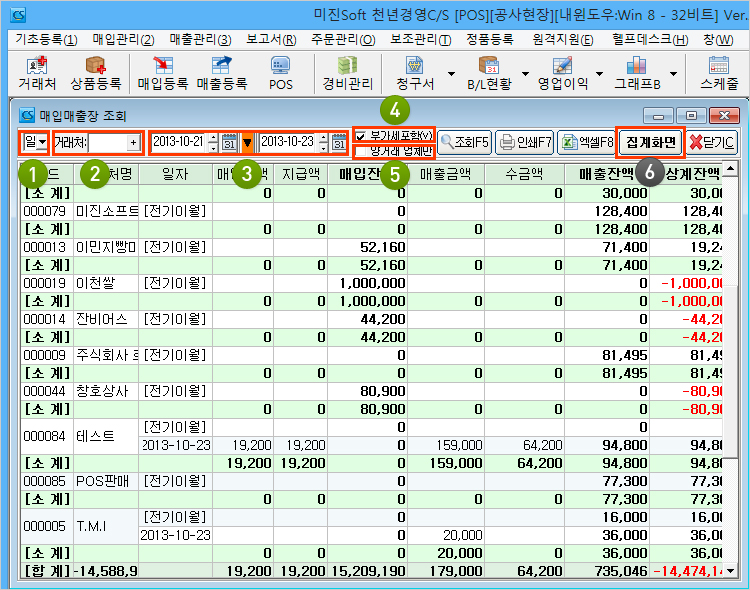The image size is (750, 590).
Task: Click the 15,209,190 total cell
Action: 367,571
